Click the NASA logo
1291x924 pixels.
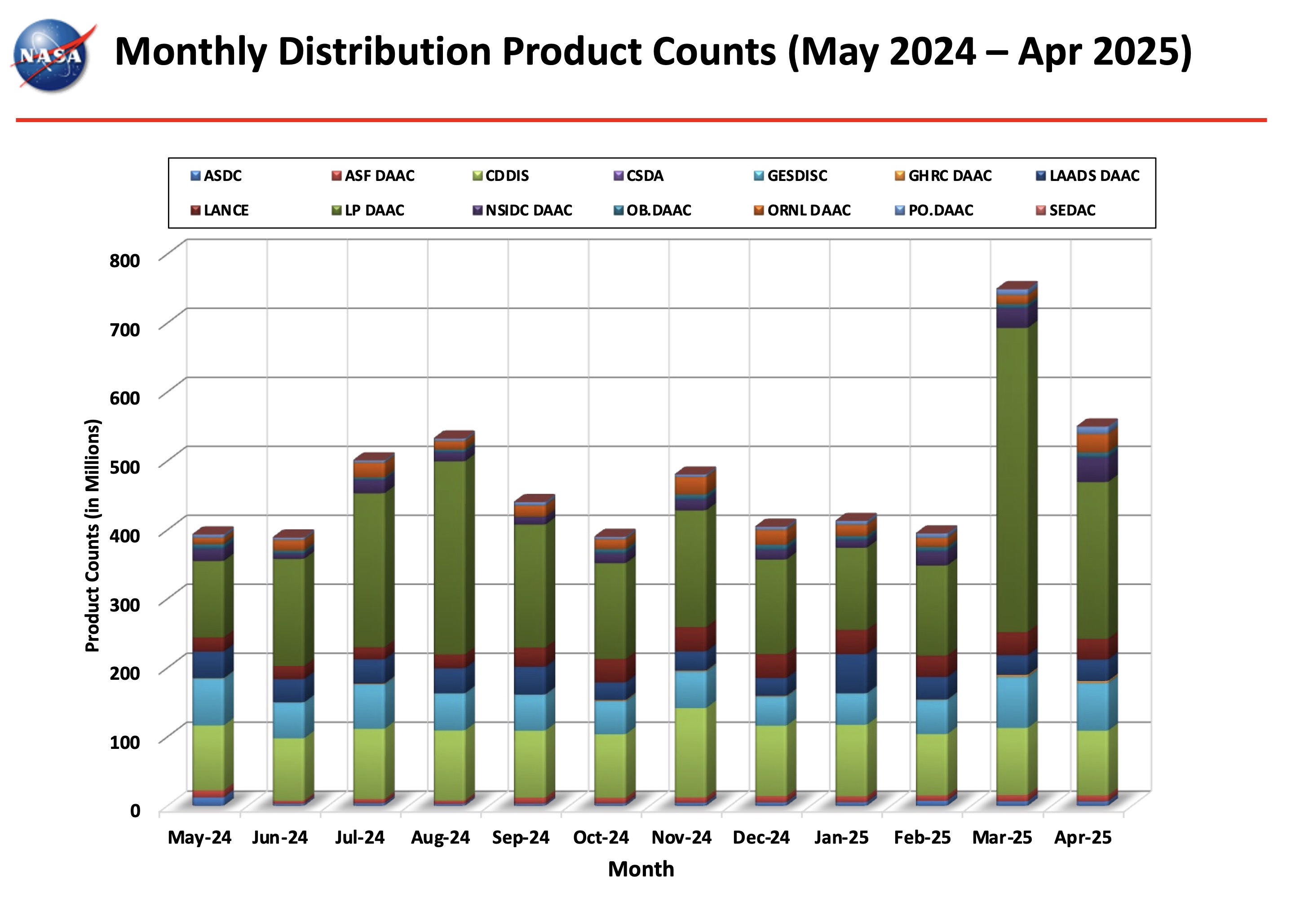(x=53, y=55)
